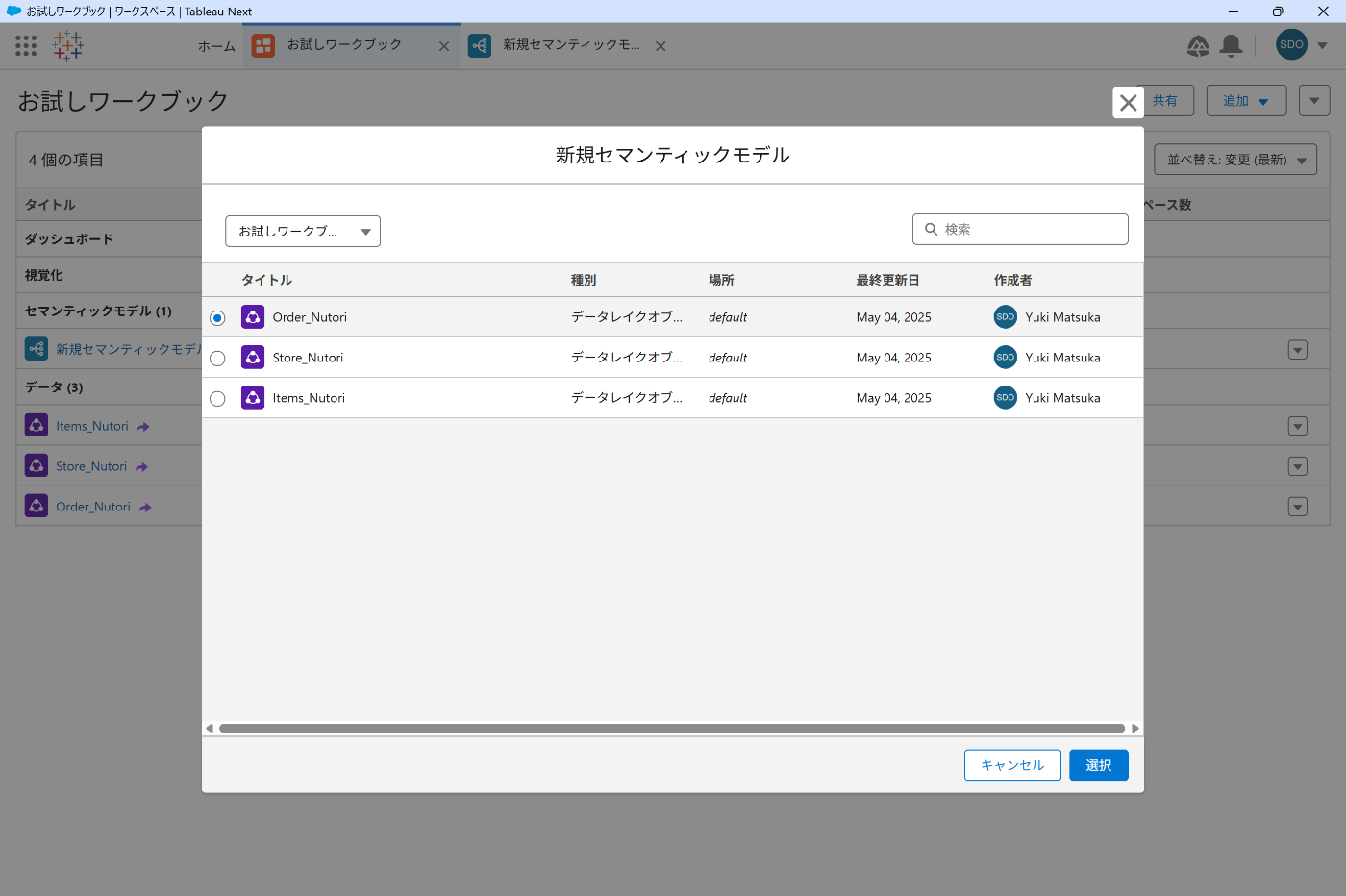Sort by 種別 column header
Image resolution: width=1346 pixels, height=896 pixels.
pyautogui.click(x=584, y=280)
